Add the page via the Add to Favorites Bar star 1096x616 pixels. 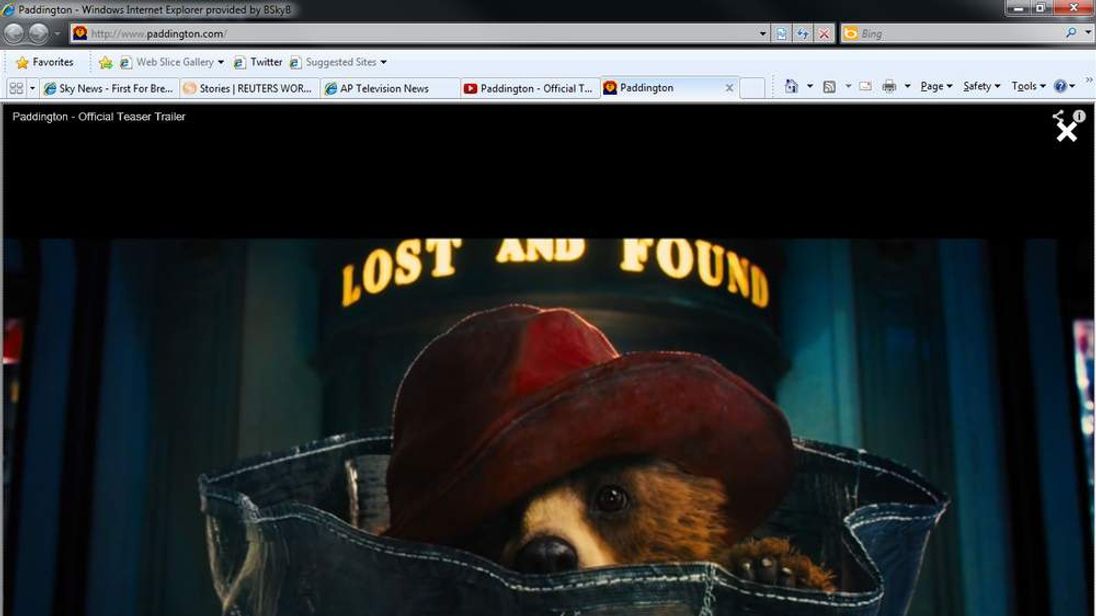tap(106, 62)
